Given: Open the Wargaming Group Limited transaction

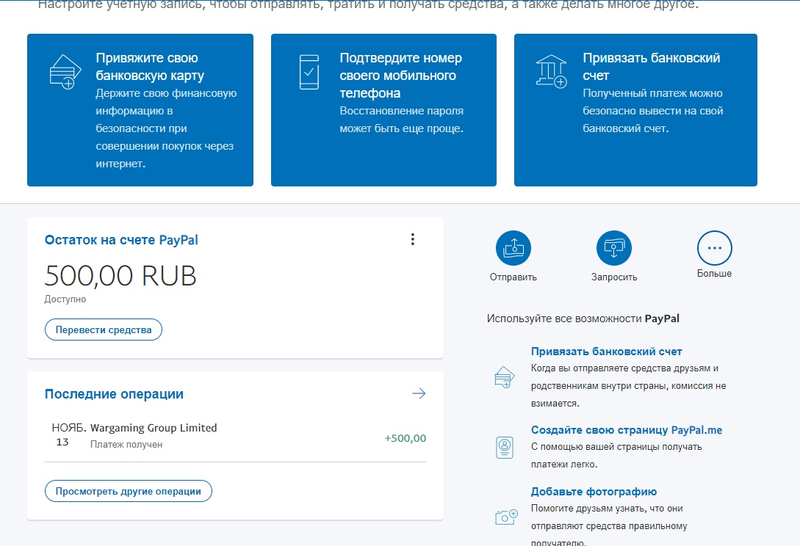Looking at the screenshot, I should [235, 436].
